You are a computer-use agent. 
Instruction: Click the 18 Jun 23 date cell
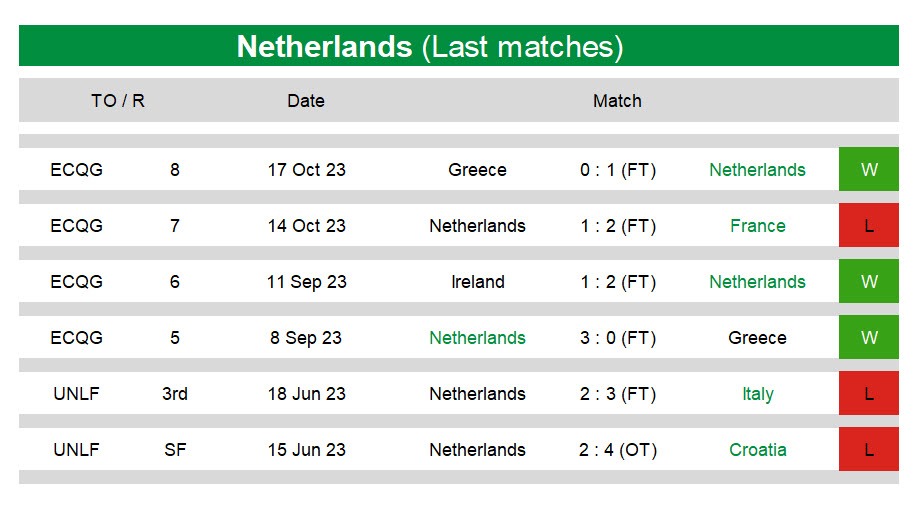[x=306, y=394]
